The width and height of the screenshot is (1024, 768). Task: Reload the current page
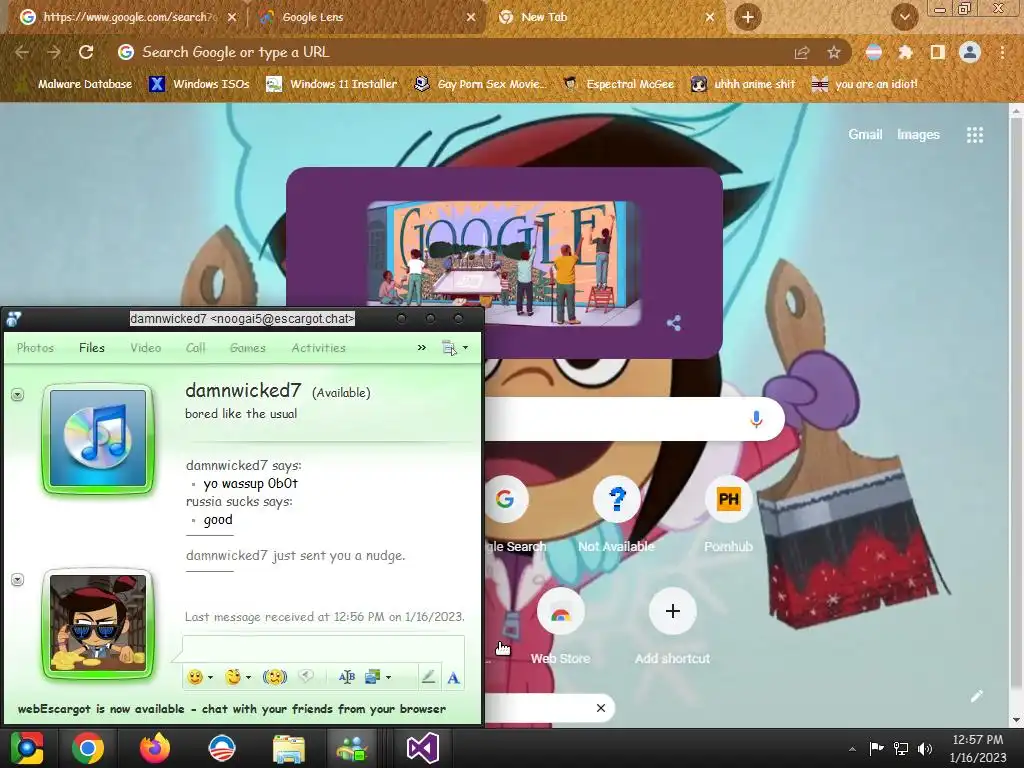coord(86,52)
